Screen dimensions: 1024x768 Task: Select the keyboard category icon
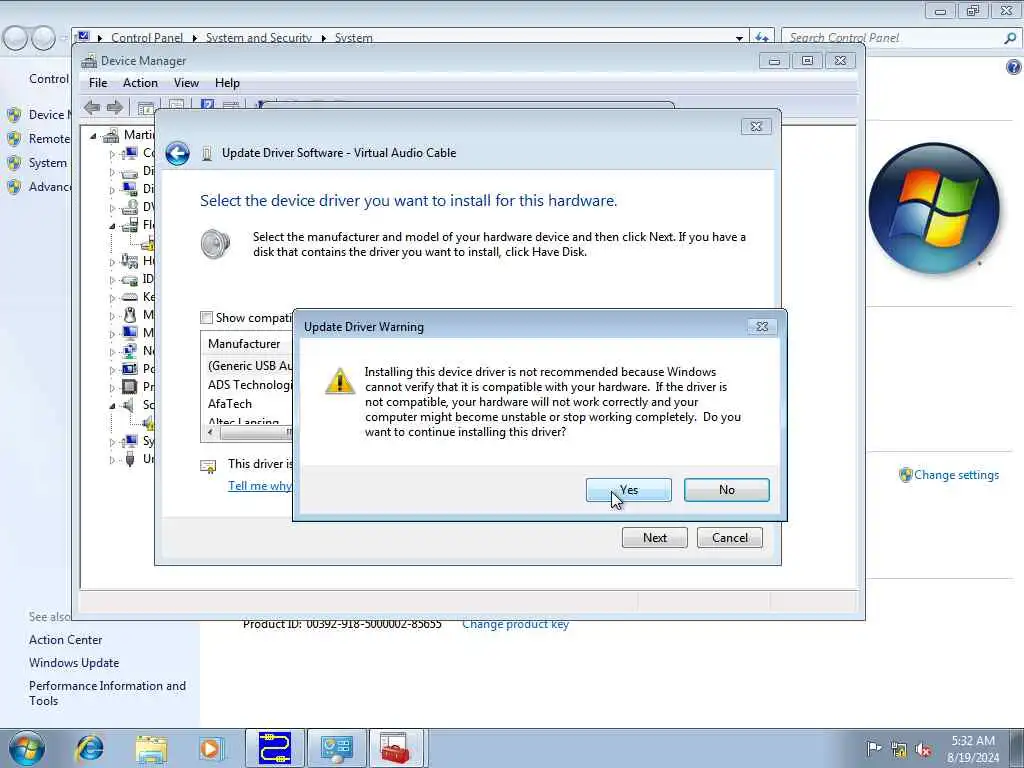pyautogui.click(x=129, y=297)
